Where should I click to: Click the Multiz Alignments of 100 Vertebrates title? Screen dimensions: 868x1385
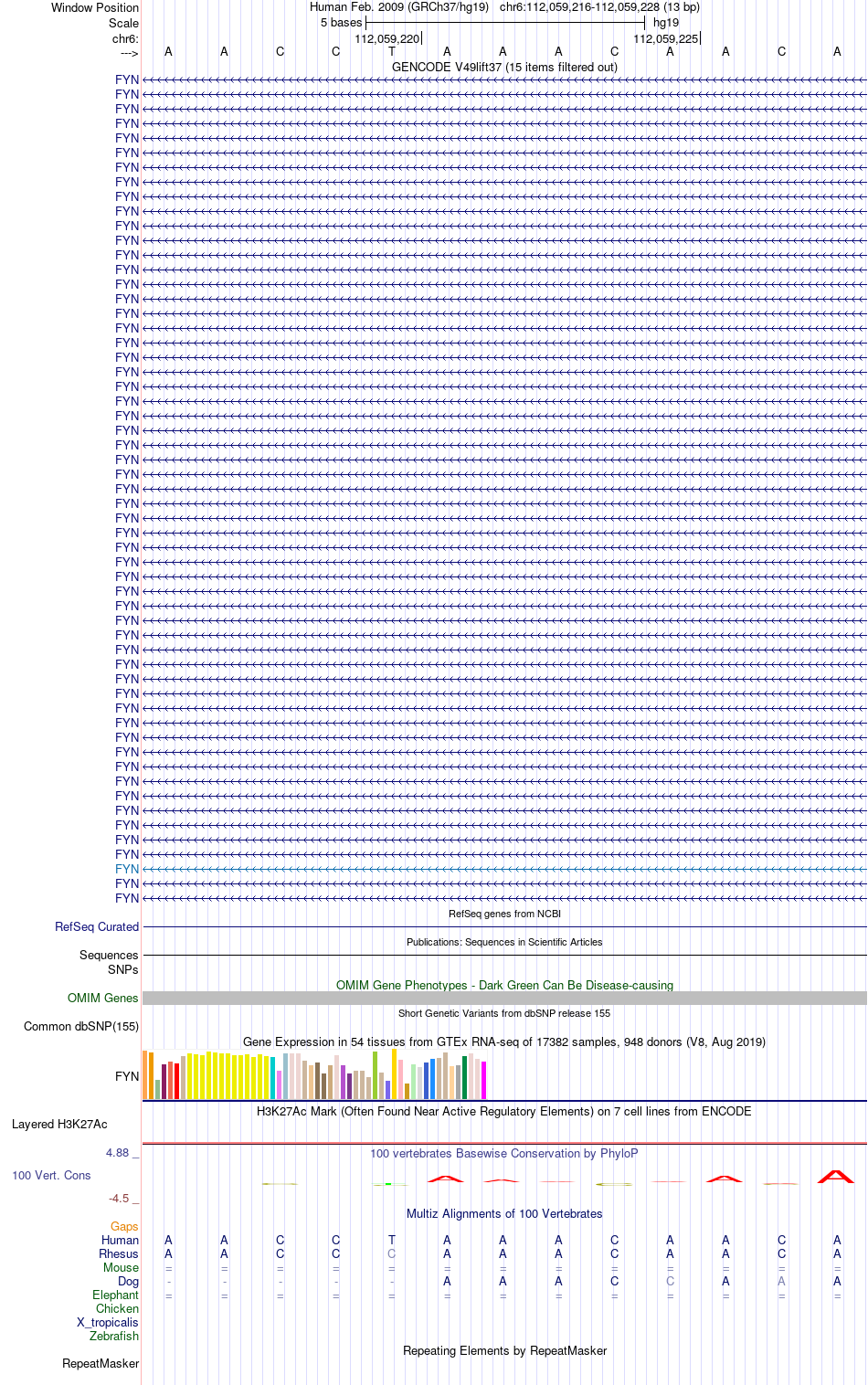(x=504, y=1213)
